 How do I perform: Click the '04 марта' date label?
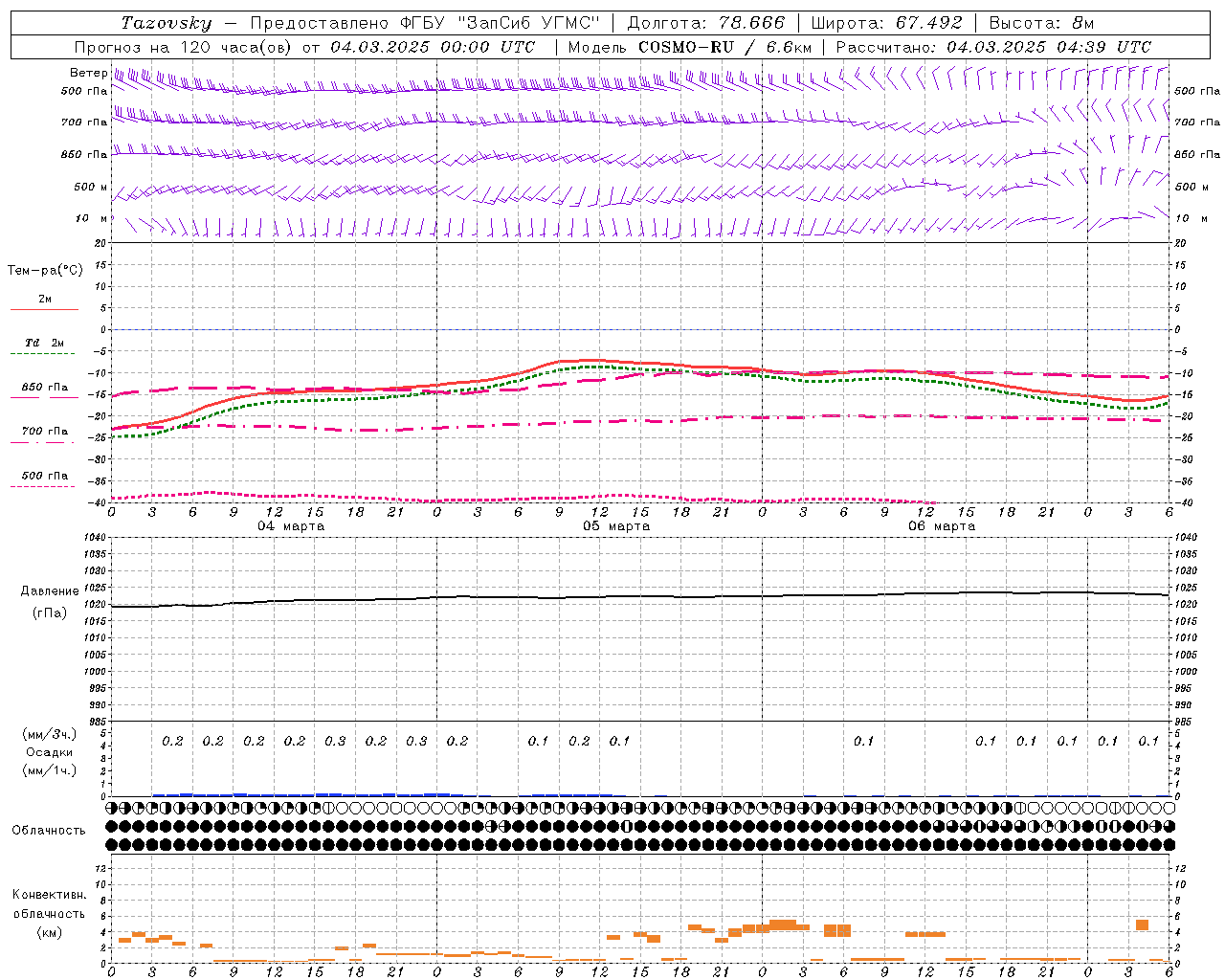click(291, 526)
